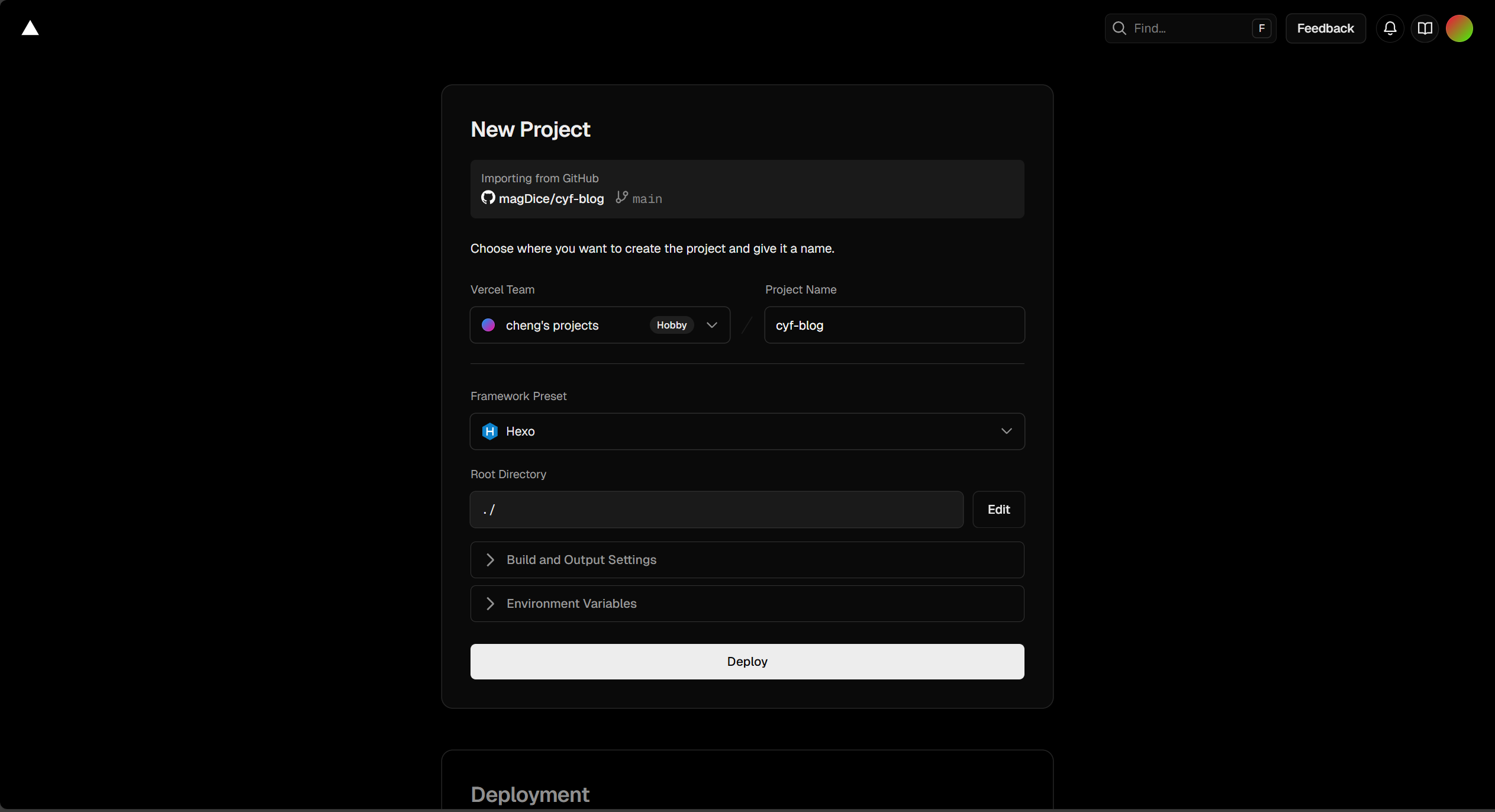Click the Vercel triangle logo
Screen dimensions: 1495x812
pyautogui.click(x=30, y=28)
